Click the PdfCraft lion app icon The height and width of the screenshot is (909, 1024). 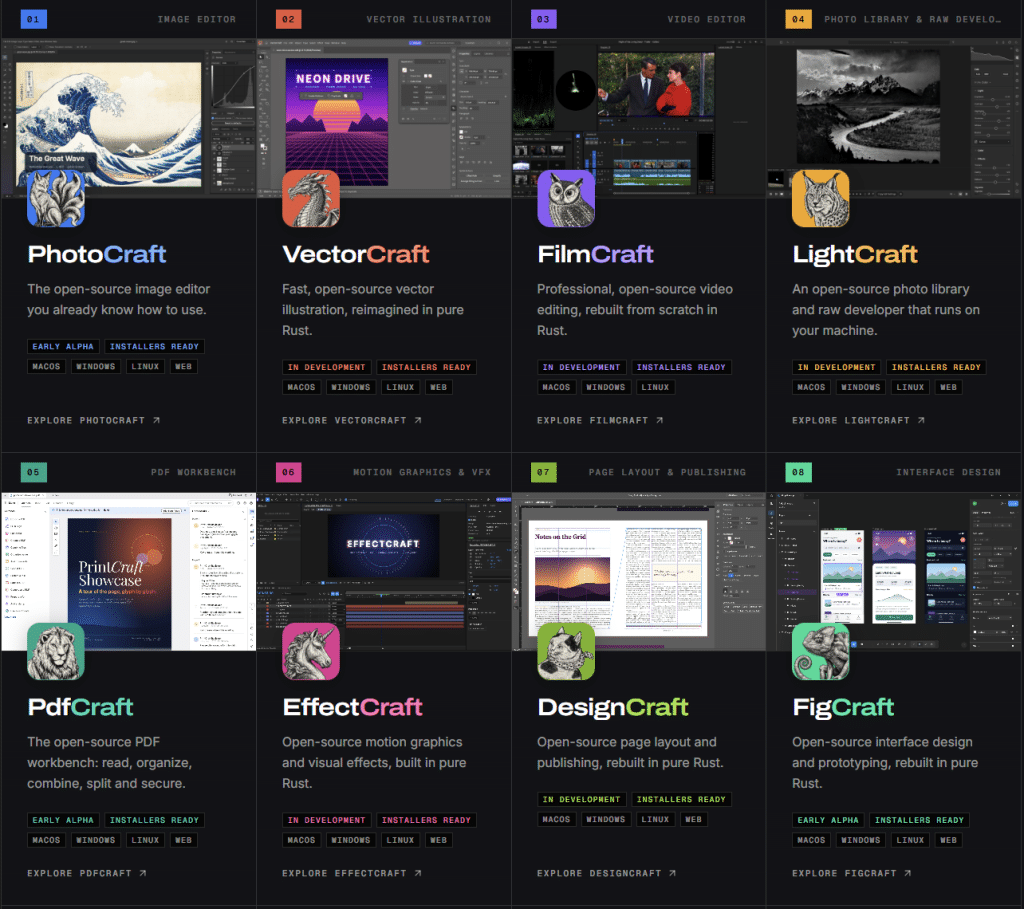[x=56, y=651]
